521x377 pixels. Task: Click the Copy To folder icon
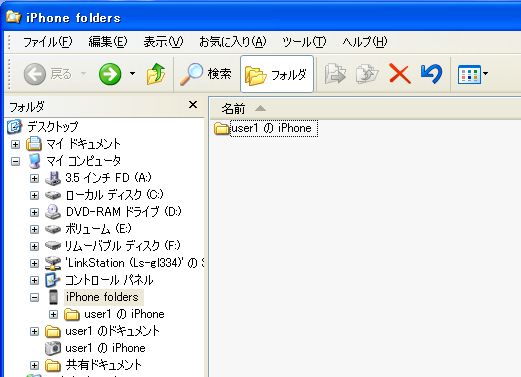[x=367, y=74]
